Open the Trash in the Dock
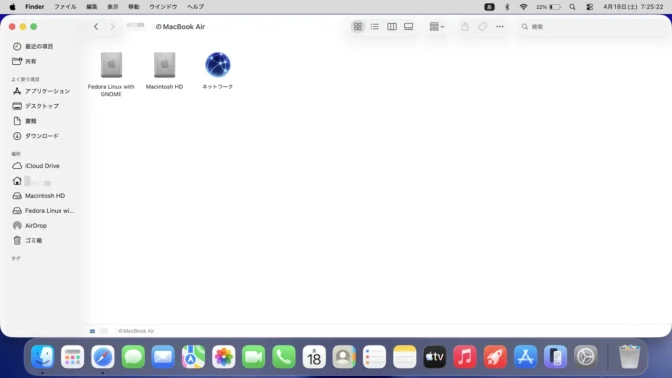The width and height of the screenshot is (672, 378). [x=629, y=357]
